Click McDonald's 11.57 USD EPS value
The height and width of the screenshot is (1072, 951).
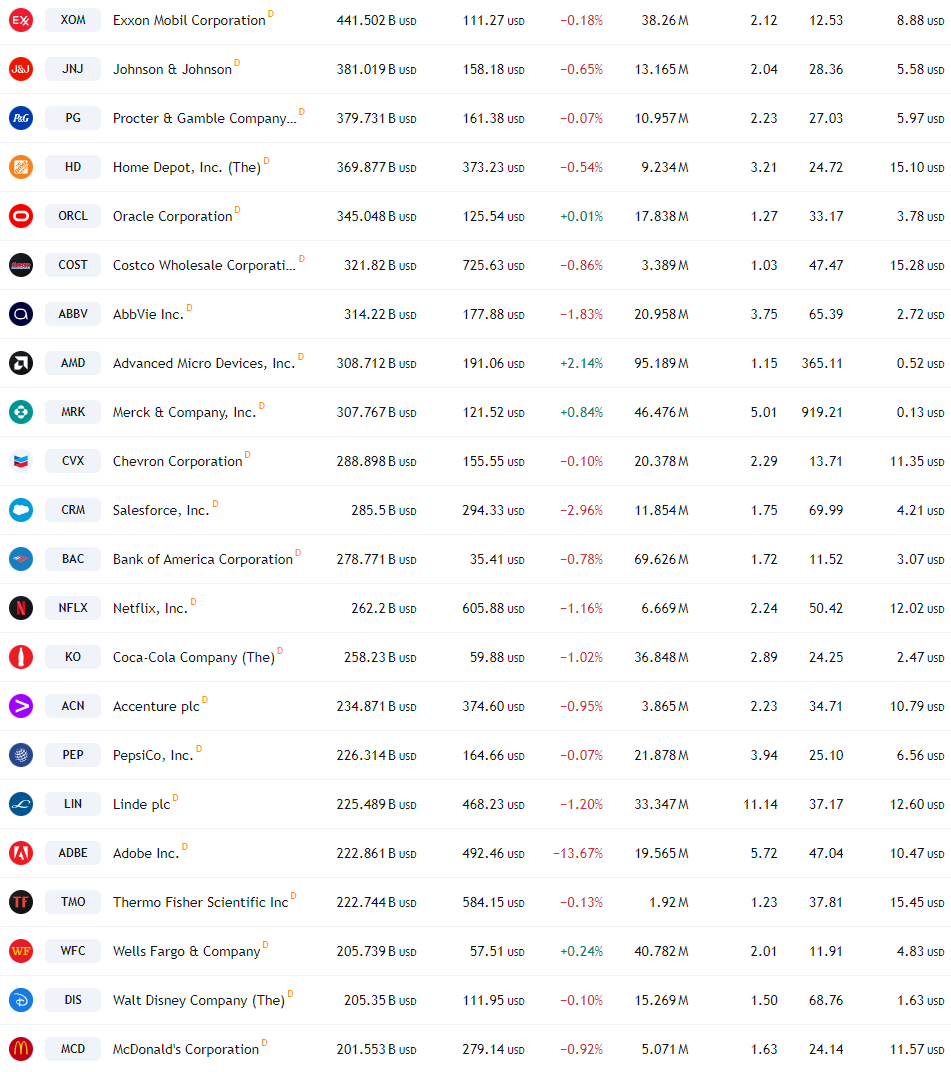click(x=917, y=1049)
